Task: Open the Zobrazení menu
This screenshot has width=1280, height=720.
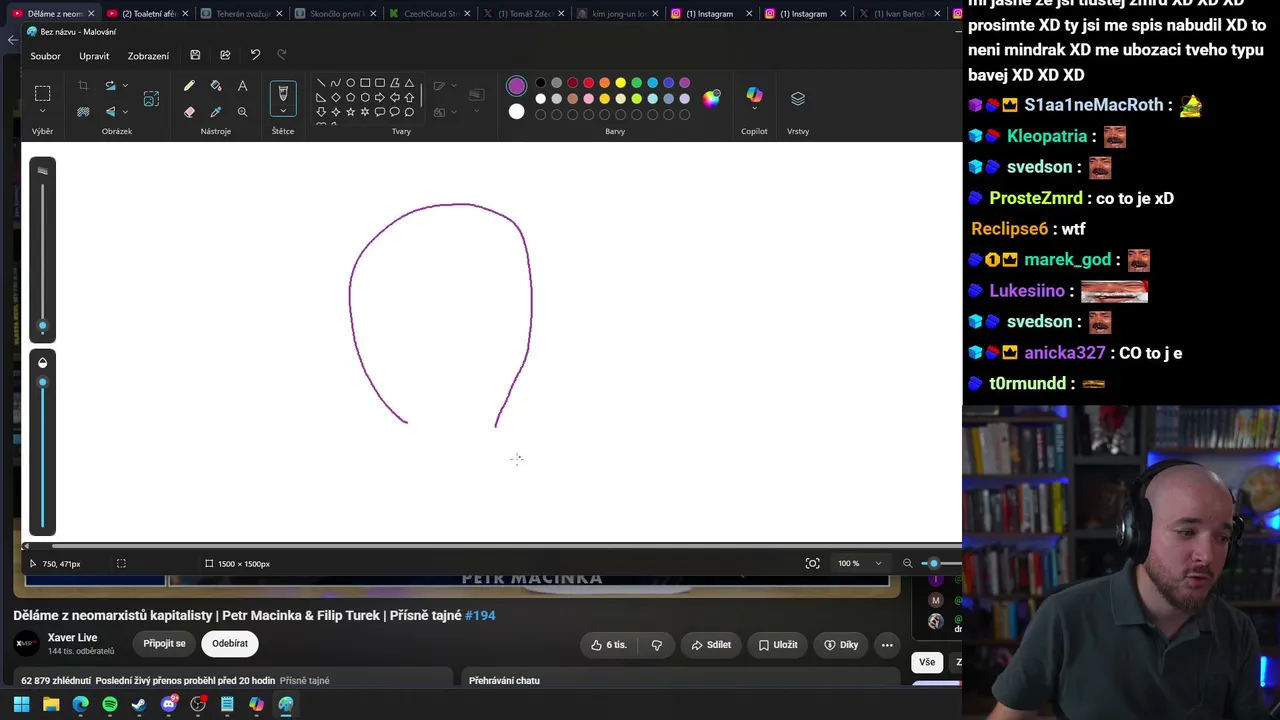Action: pyautogui.click(x=148, y=56)
